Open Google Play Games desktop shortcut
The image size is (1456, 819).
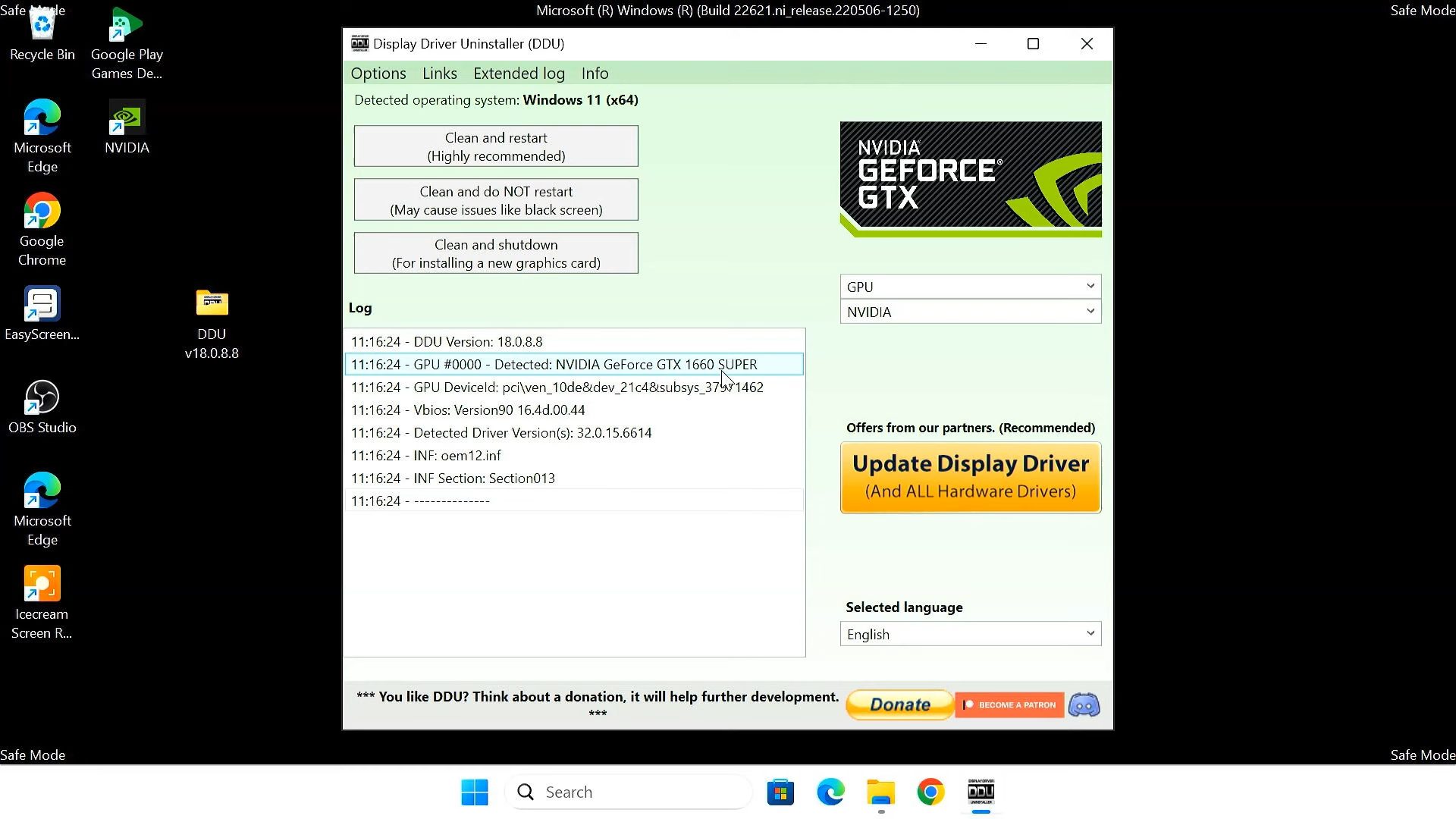pos(127,44)
